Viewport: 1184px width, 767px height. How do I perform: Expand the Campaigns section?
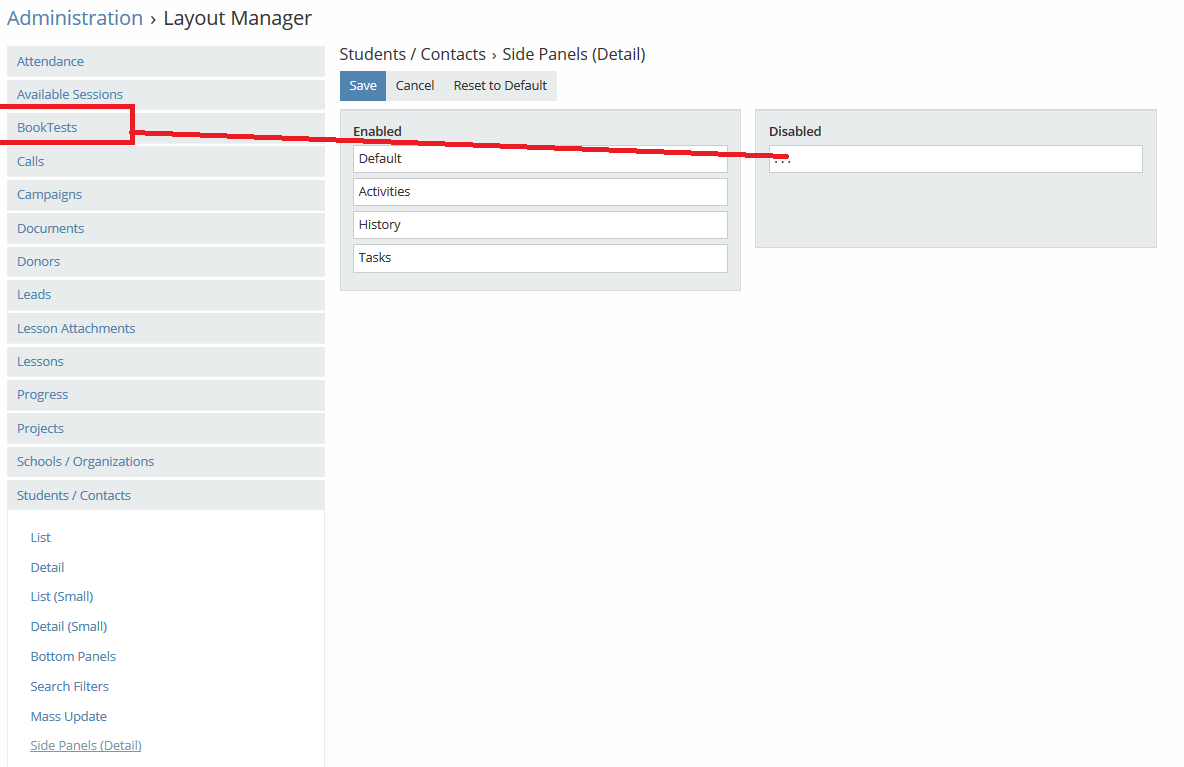(50, 195)
